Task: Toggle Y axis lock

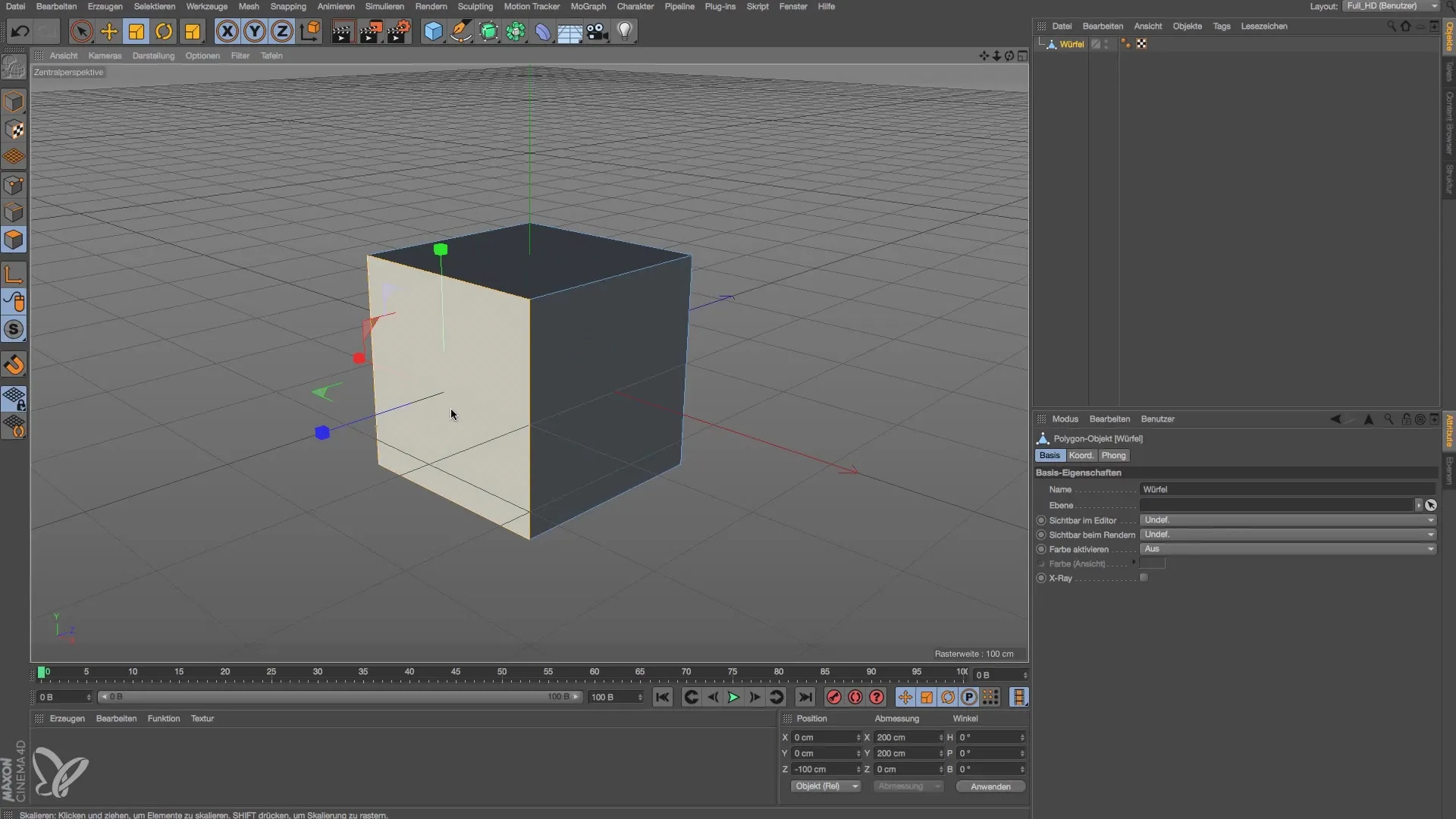Action: 255,31
